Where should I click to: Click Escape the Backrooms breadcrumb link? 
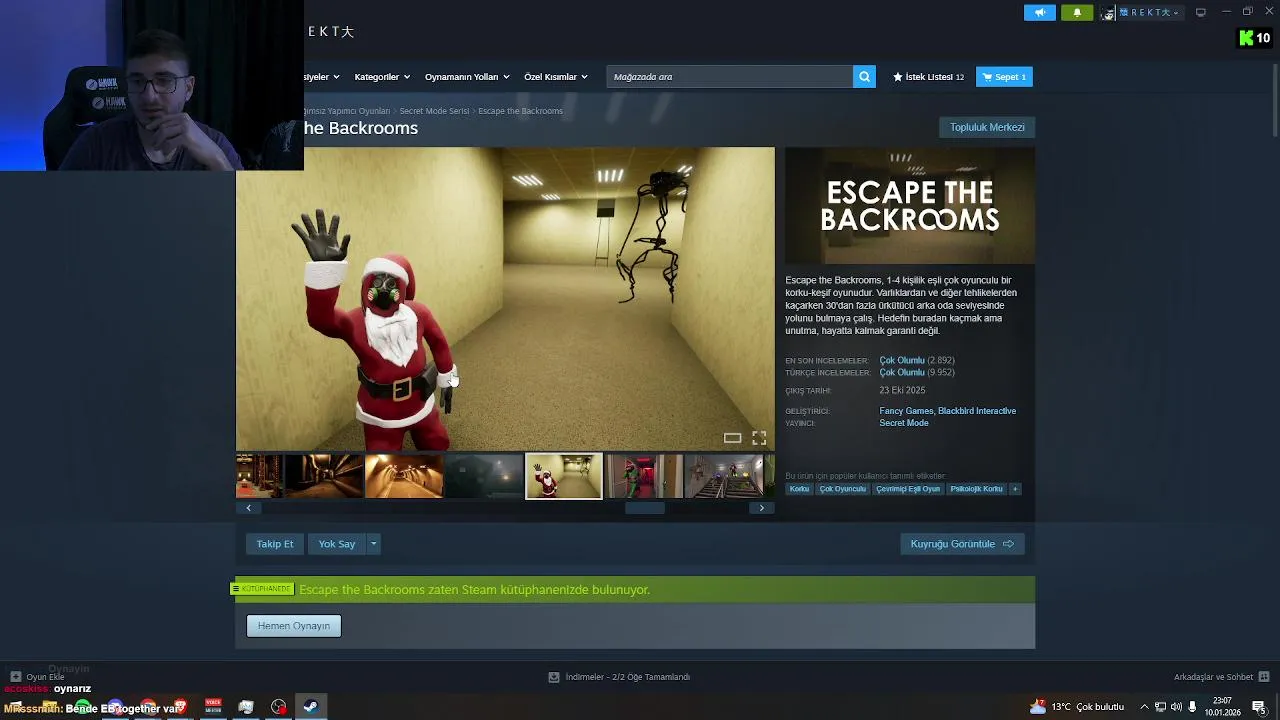click(520, 111)
